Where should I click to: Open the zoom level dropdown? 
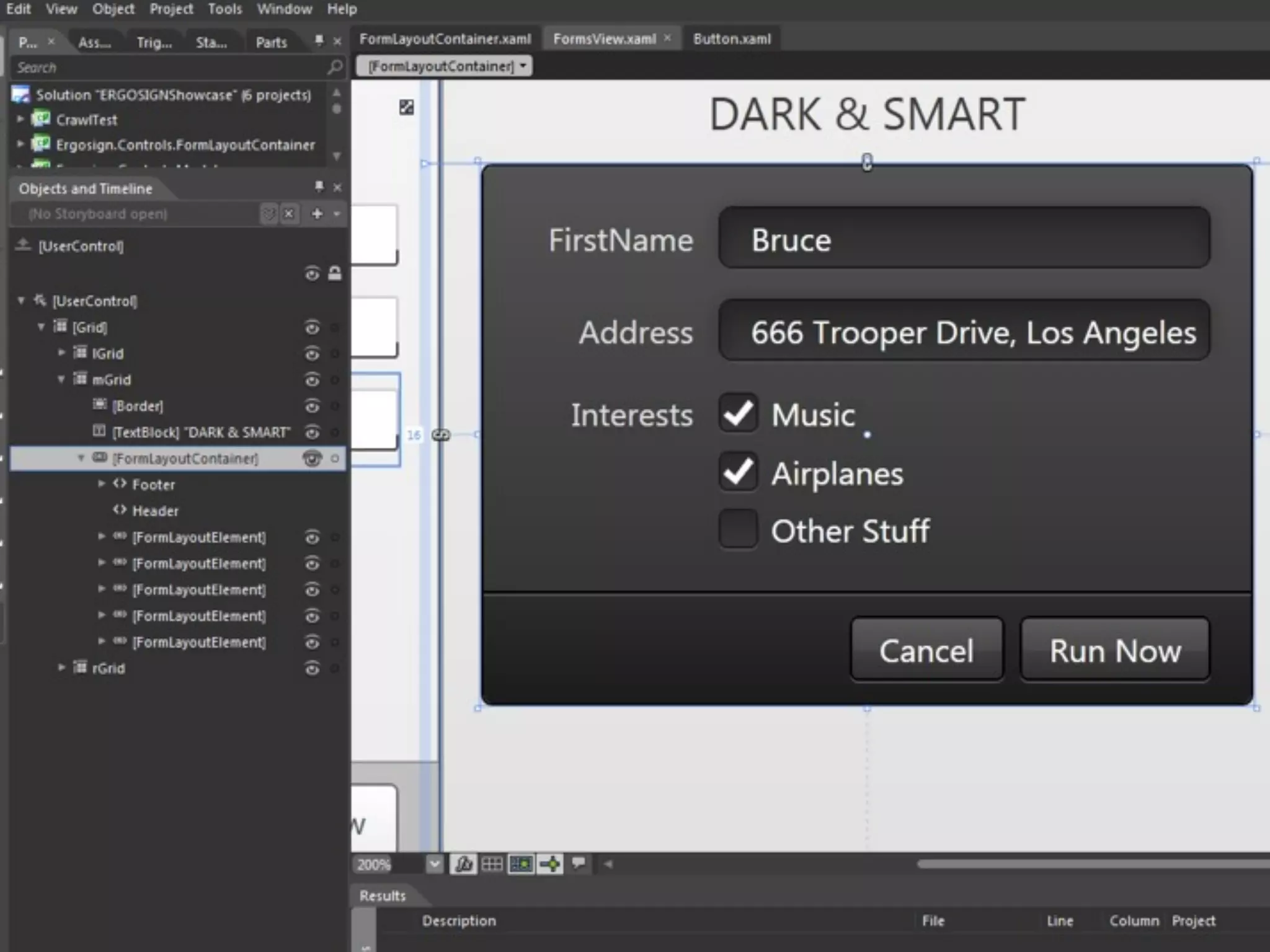[435, 864]
